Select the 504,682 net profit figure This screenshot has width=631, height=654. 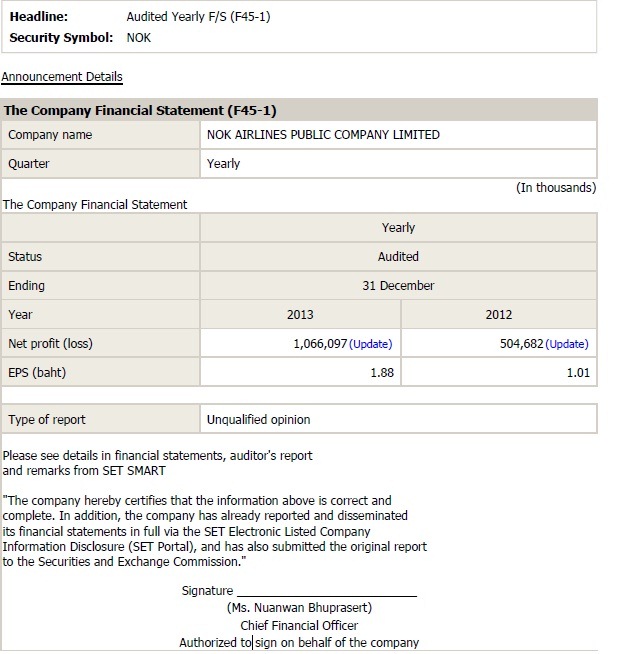click(x=521, y=344)
